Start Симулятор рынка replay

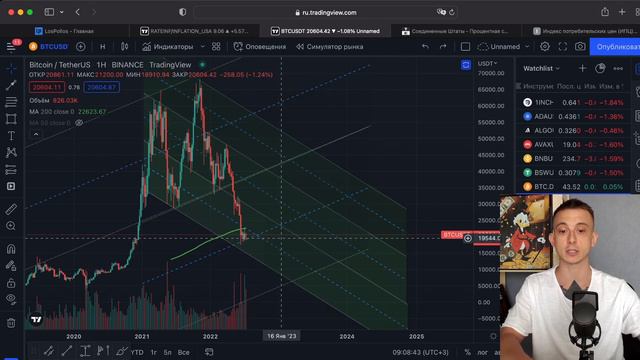(x=329, y=47)
